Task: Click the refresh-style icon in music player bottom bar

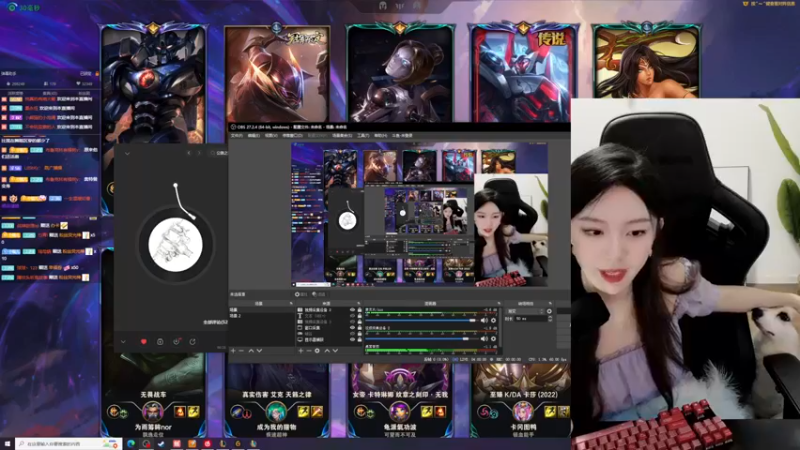Action: (192, 341)
